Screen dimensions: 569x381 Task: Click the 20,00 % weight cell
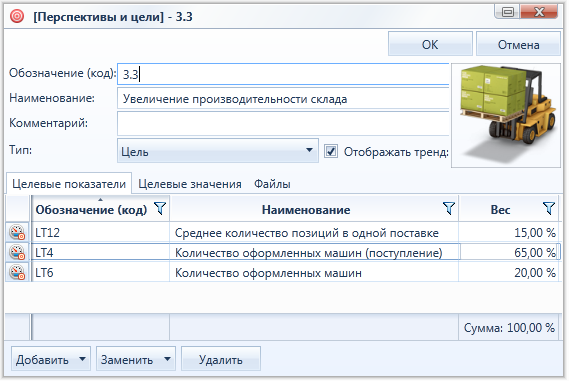pos(508,273)
